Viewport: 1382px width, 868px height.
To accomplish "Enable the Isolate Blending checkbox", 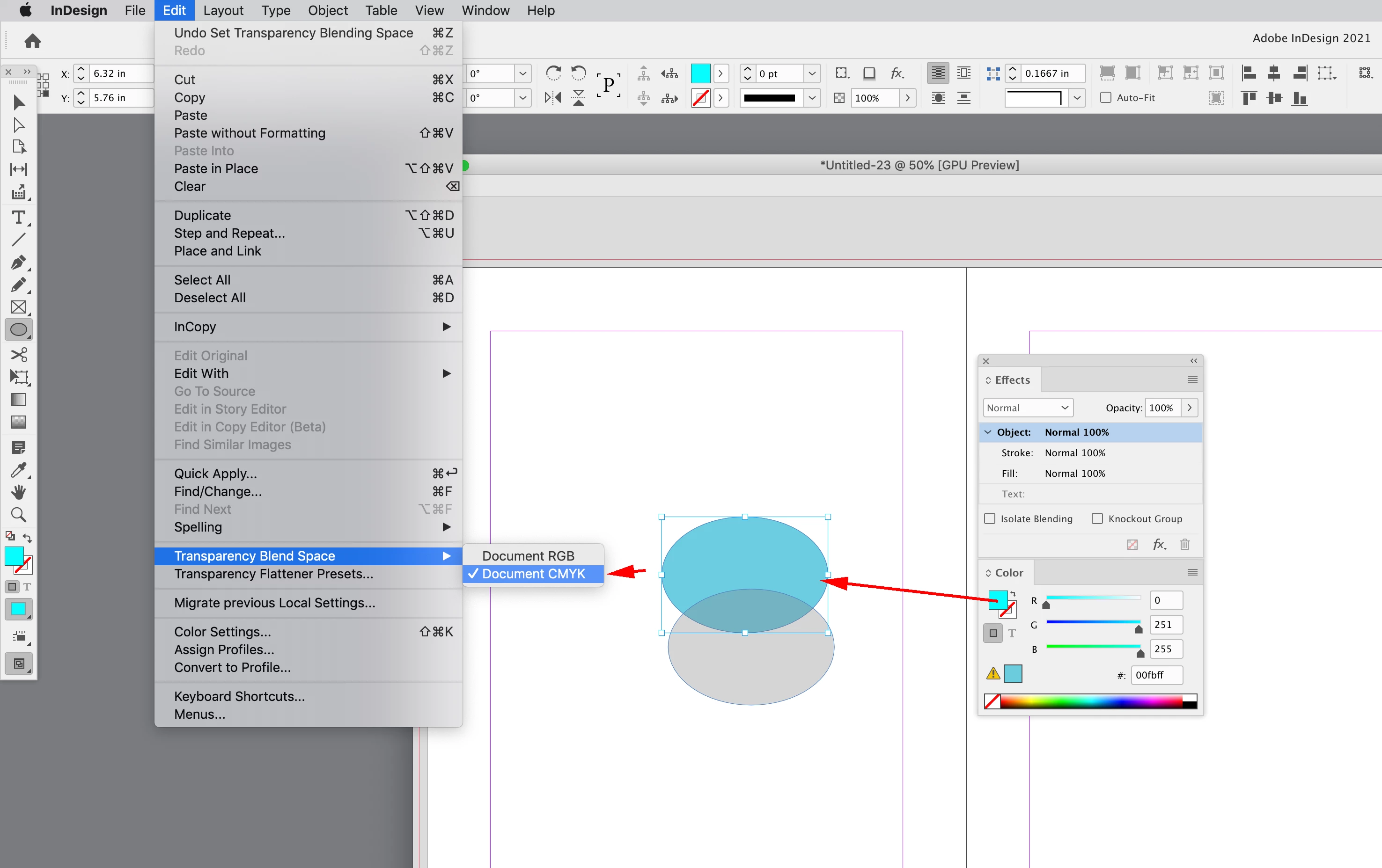I will (x=989, y=518).
